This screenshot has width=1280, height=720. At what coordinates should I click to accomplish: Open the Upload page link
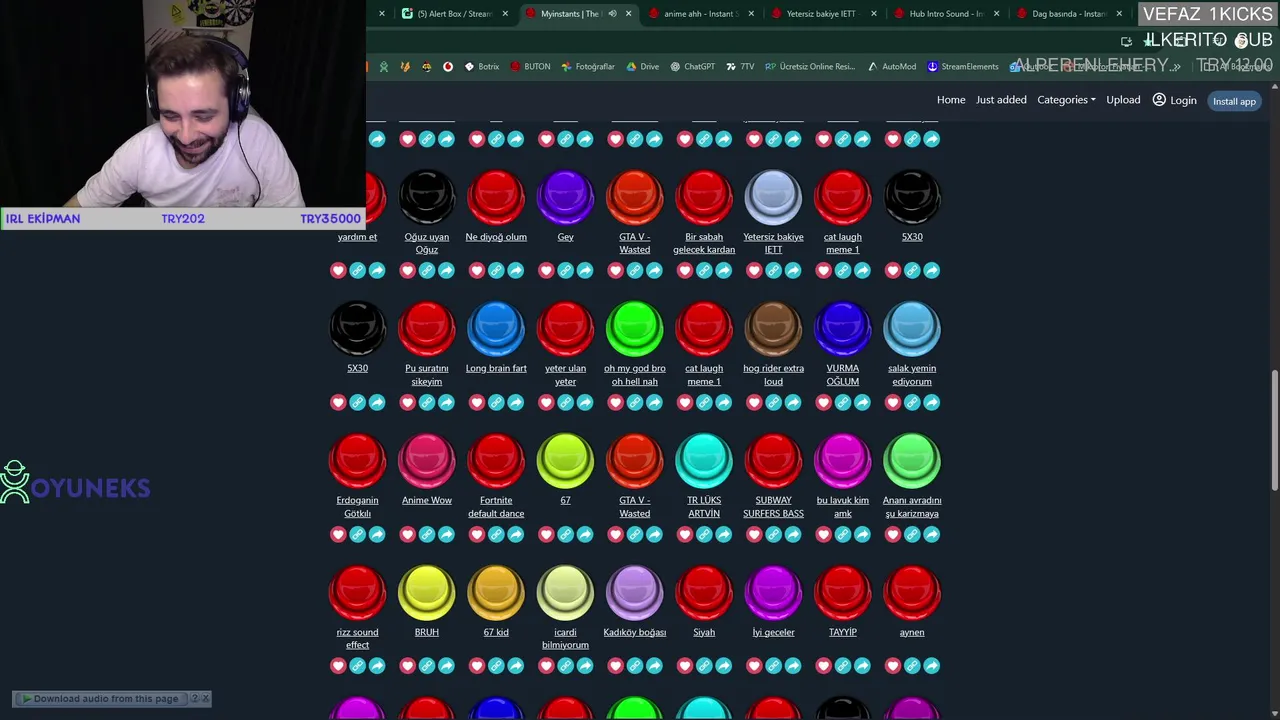click(x=1123, y=100)
